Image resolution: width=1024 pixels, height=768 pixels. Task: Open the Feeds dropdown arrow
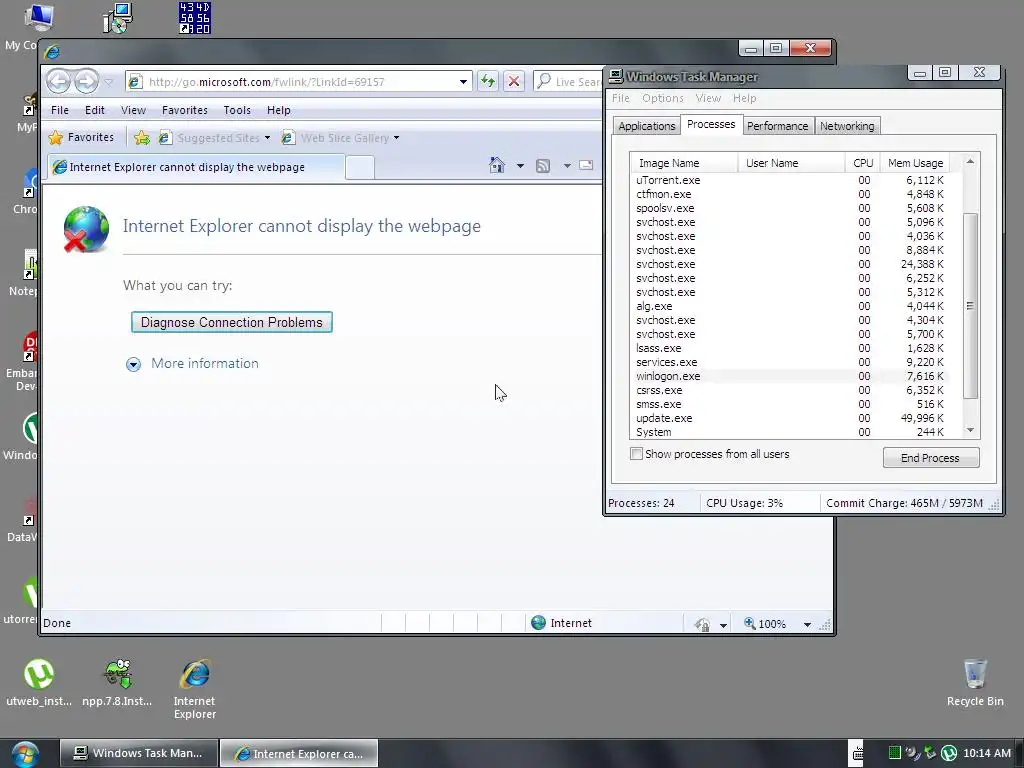click(567, 166)
